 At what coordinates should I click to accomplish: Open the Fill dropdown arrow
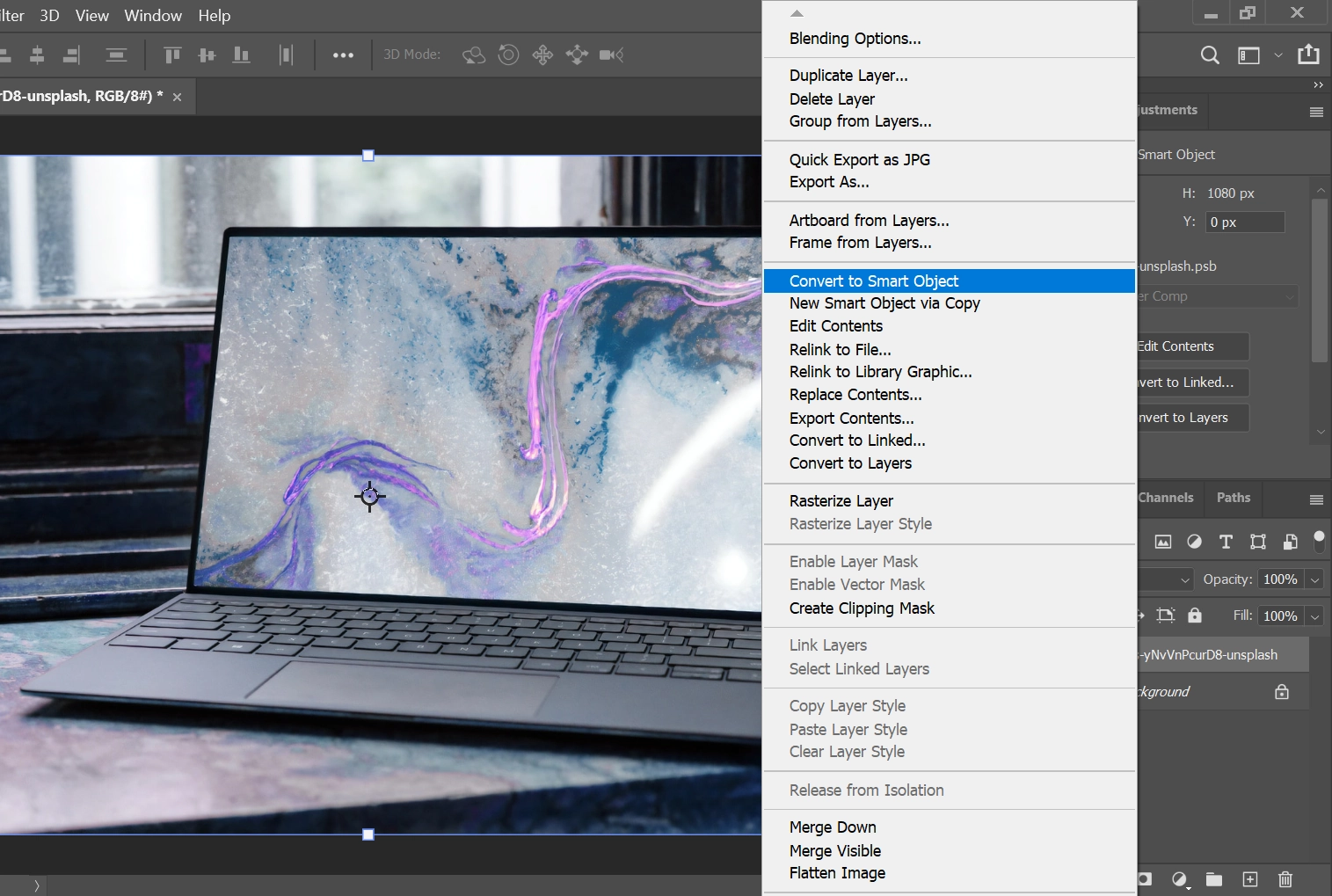(1315, 616)
